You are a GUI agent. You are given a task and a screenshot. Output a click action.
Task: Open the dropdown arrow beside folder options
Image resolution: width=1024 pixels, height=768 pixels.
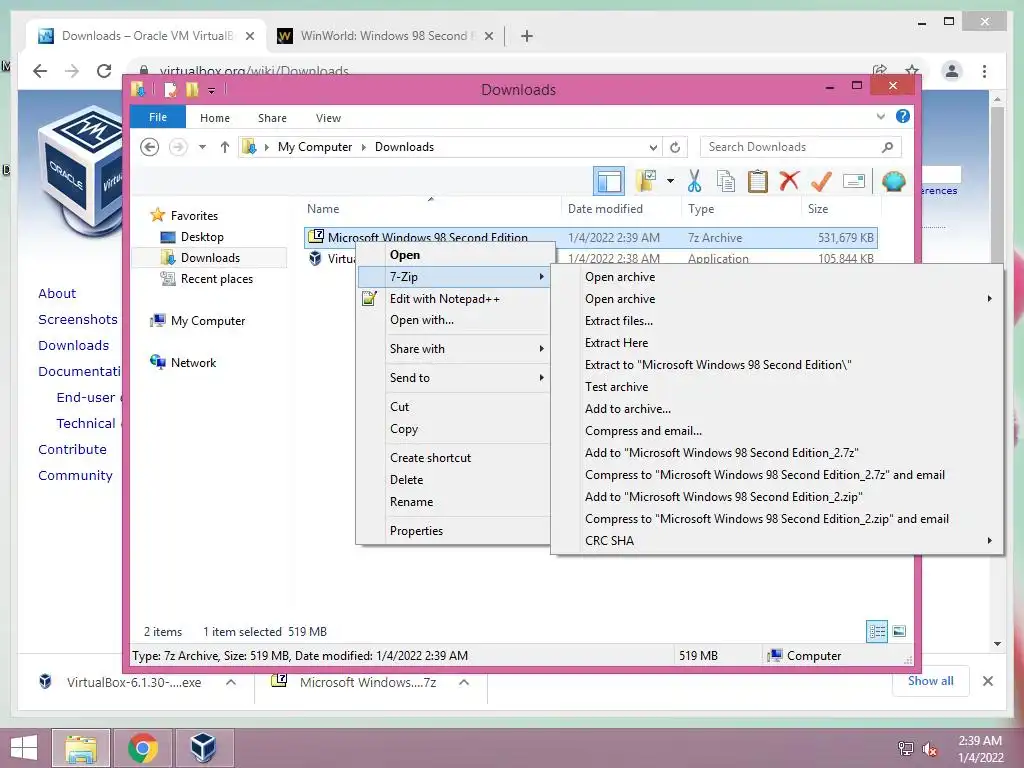[670, 181]
